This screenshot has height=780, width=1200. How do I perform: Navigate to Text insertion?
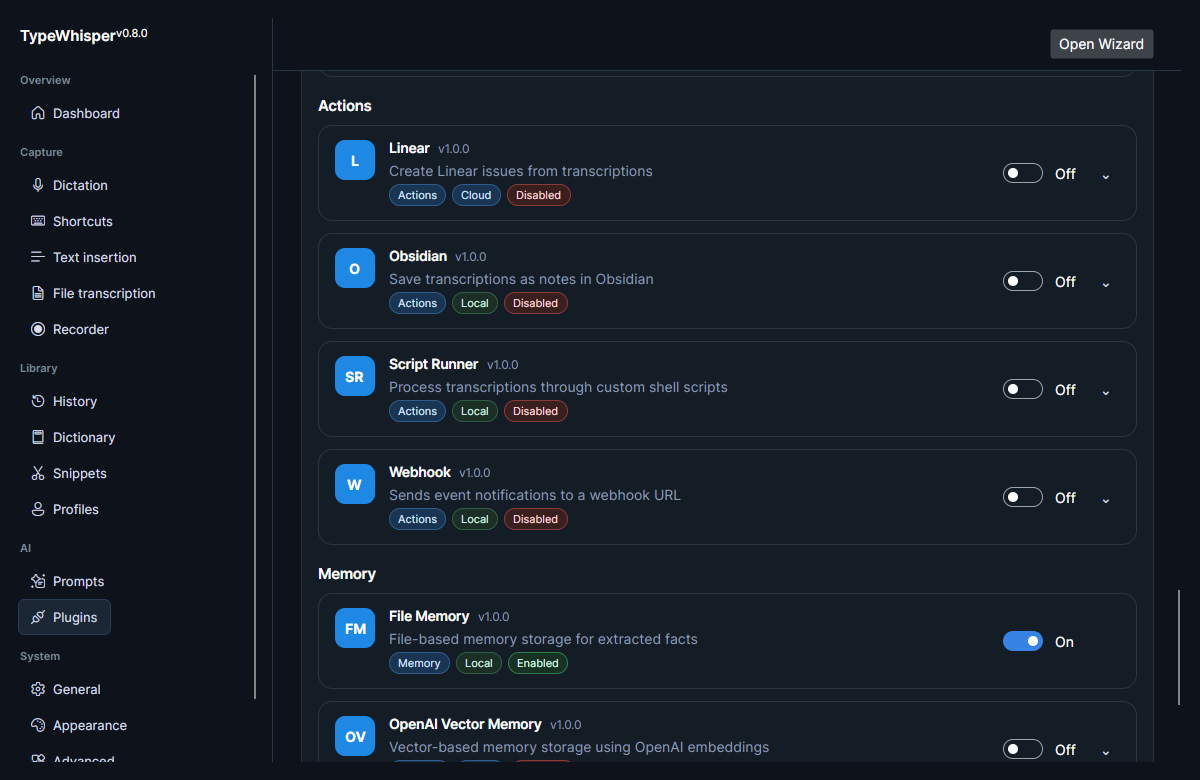[83, 257]
